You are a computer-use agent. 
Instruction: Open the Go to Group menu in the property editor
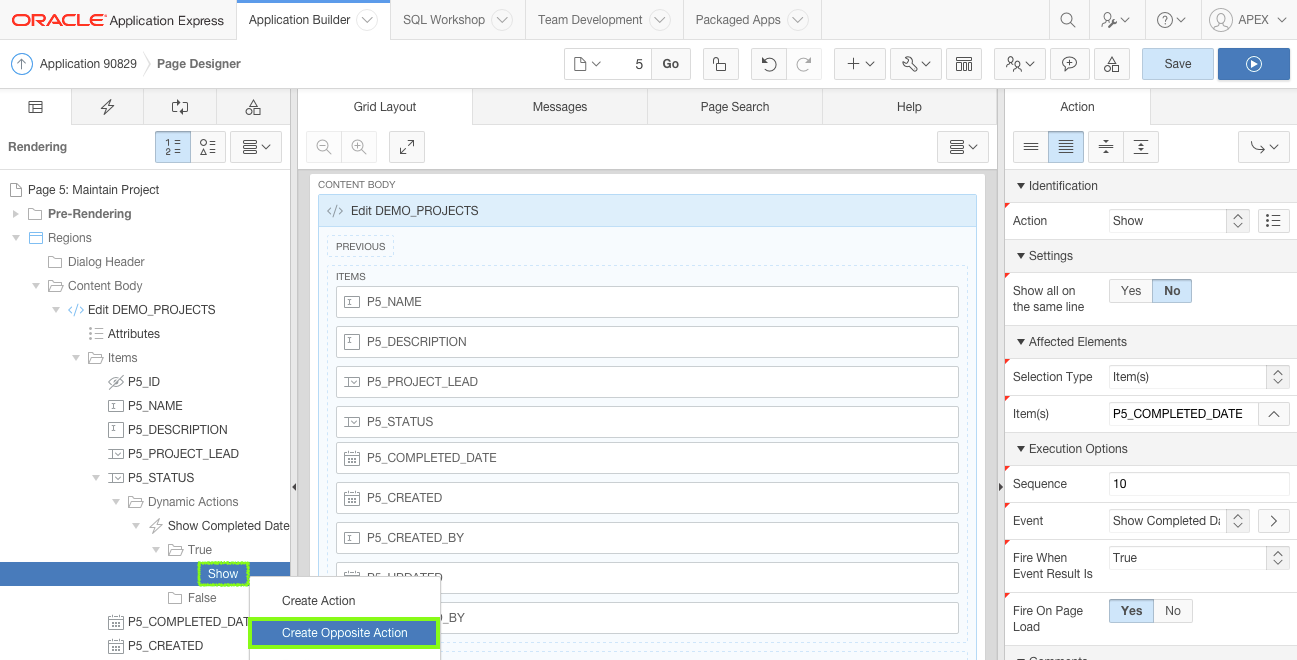coord(1264,147)
